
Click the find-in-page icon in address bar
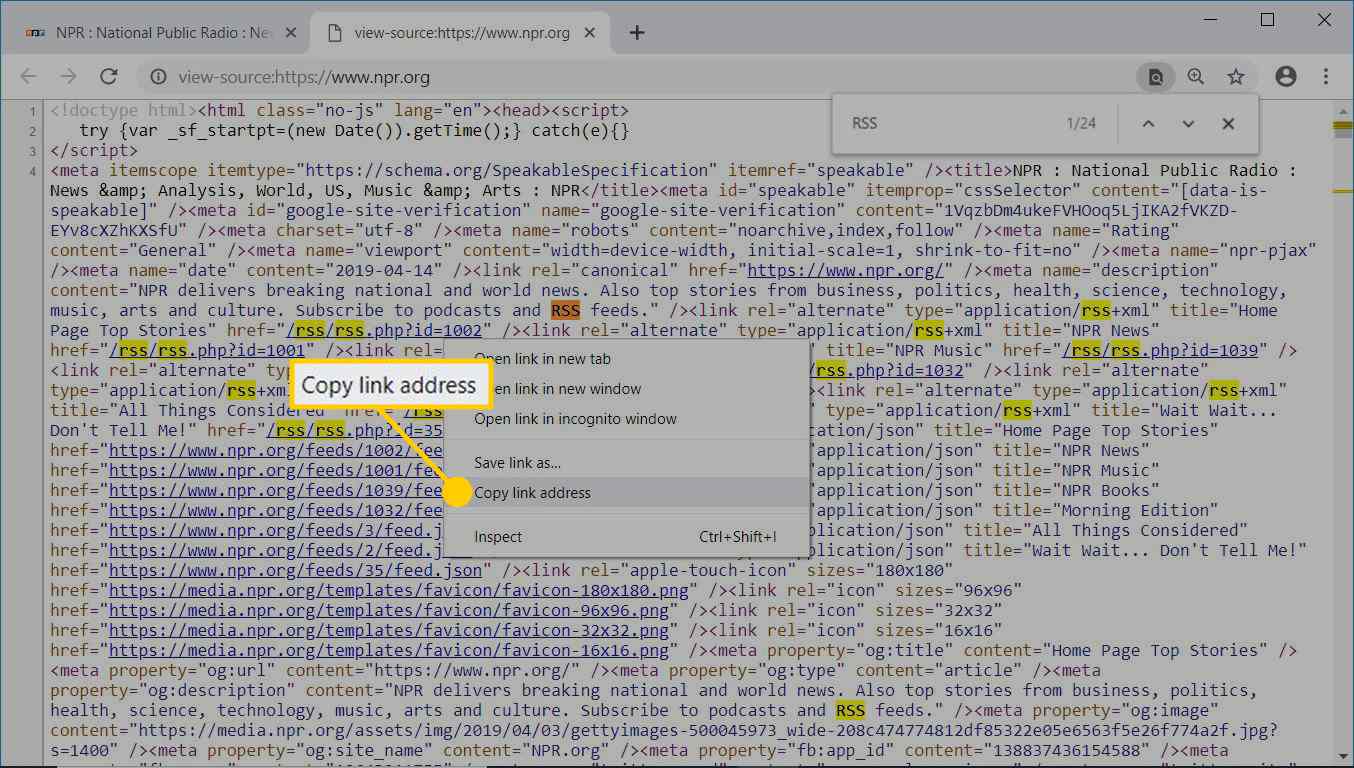pyautogui.click(x=1155, y=77)
